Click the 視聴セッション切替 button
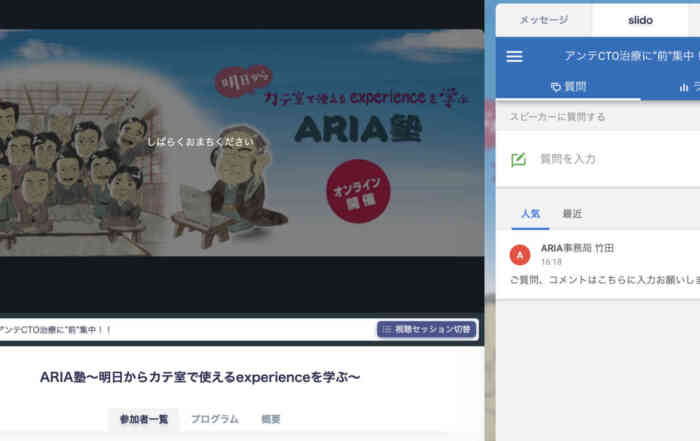The image size is (700, 441). (x=427, y=329)
